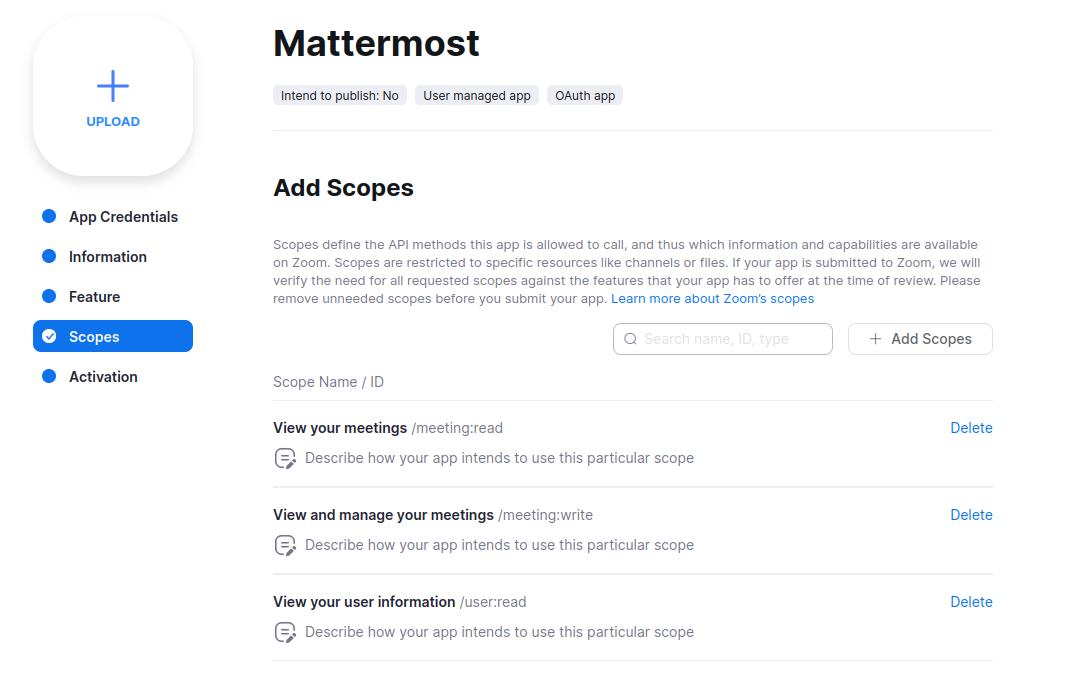Click the magnifier icon in search box
This screenshot has width=1084, height=683.
click(x=630, y=339)
